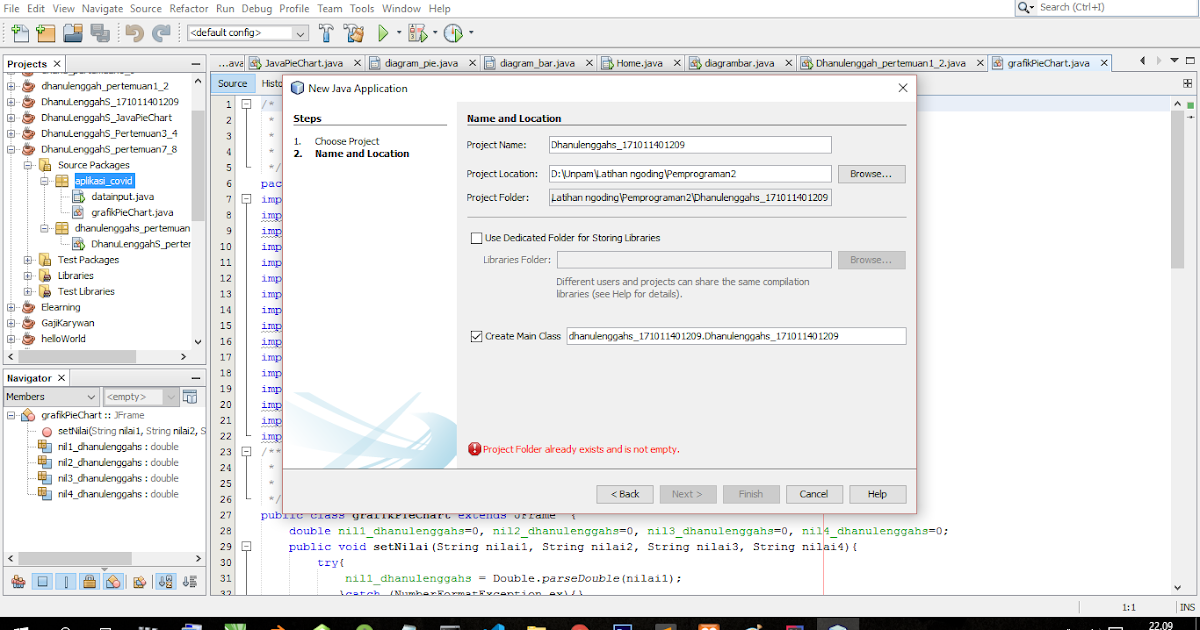The image size is (1200, 630).
Task: Run the project with the green arrow icon
Action: point(385,32)
